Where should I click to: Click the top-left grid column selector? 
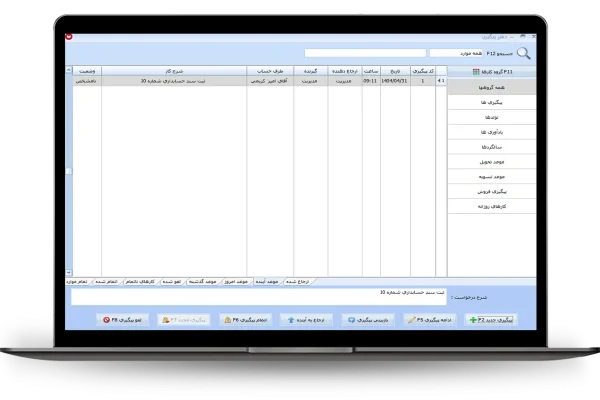[x=69, y=71]
